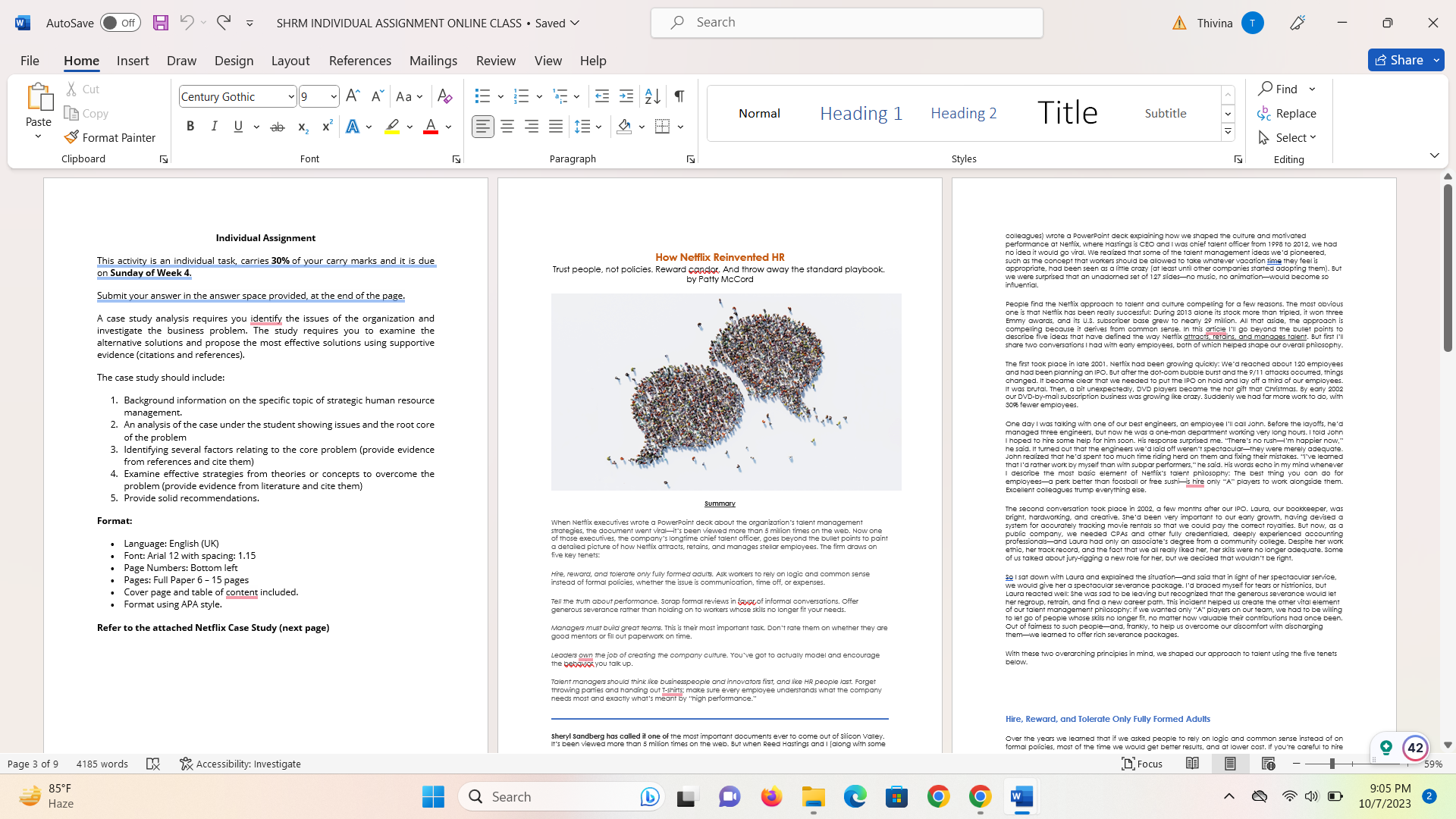Apply the Heading 1 style
This screenshot has width=1456, height=819.
[x=861, y=113]
